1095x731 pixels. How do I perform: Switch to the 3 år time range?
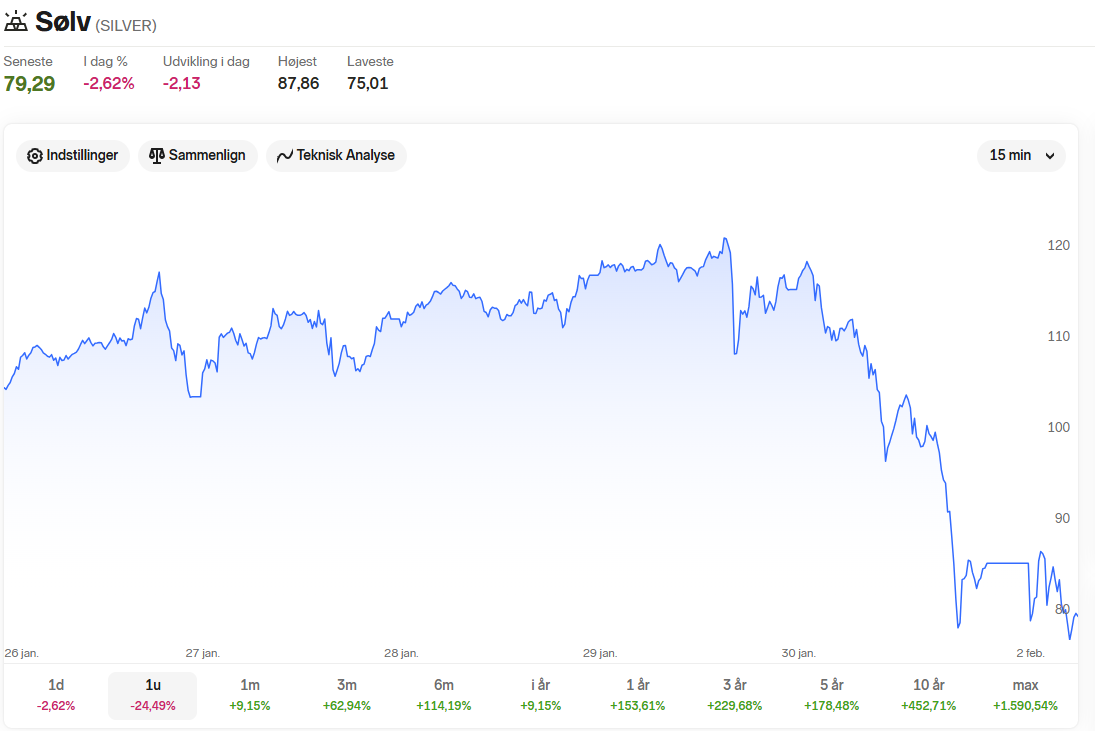(x=735, y=695)
